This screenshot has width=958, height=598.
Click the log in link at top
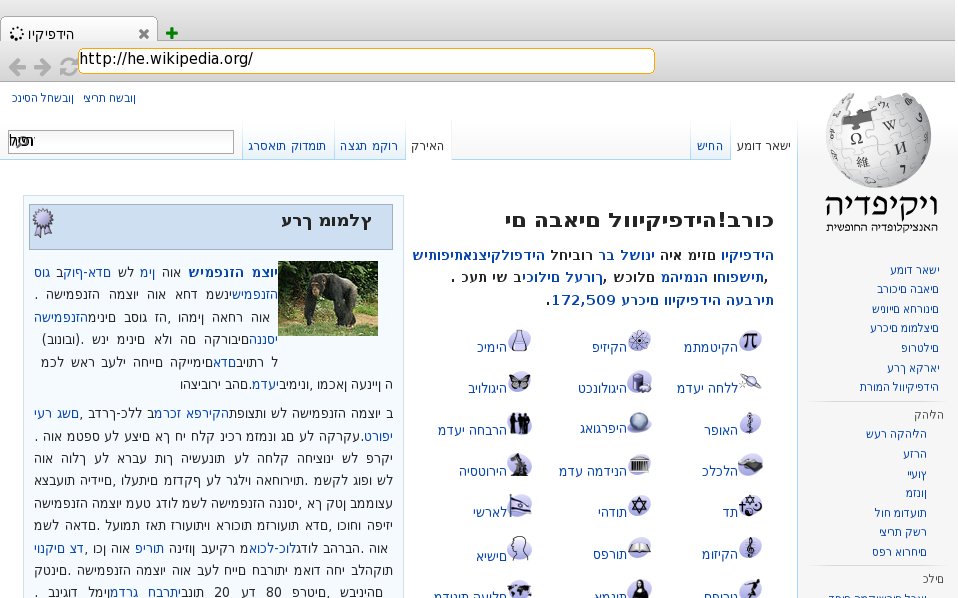tap(42, 98)
